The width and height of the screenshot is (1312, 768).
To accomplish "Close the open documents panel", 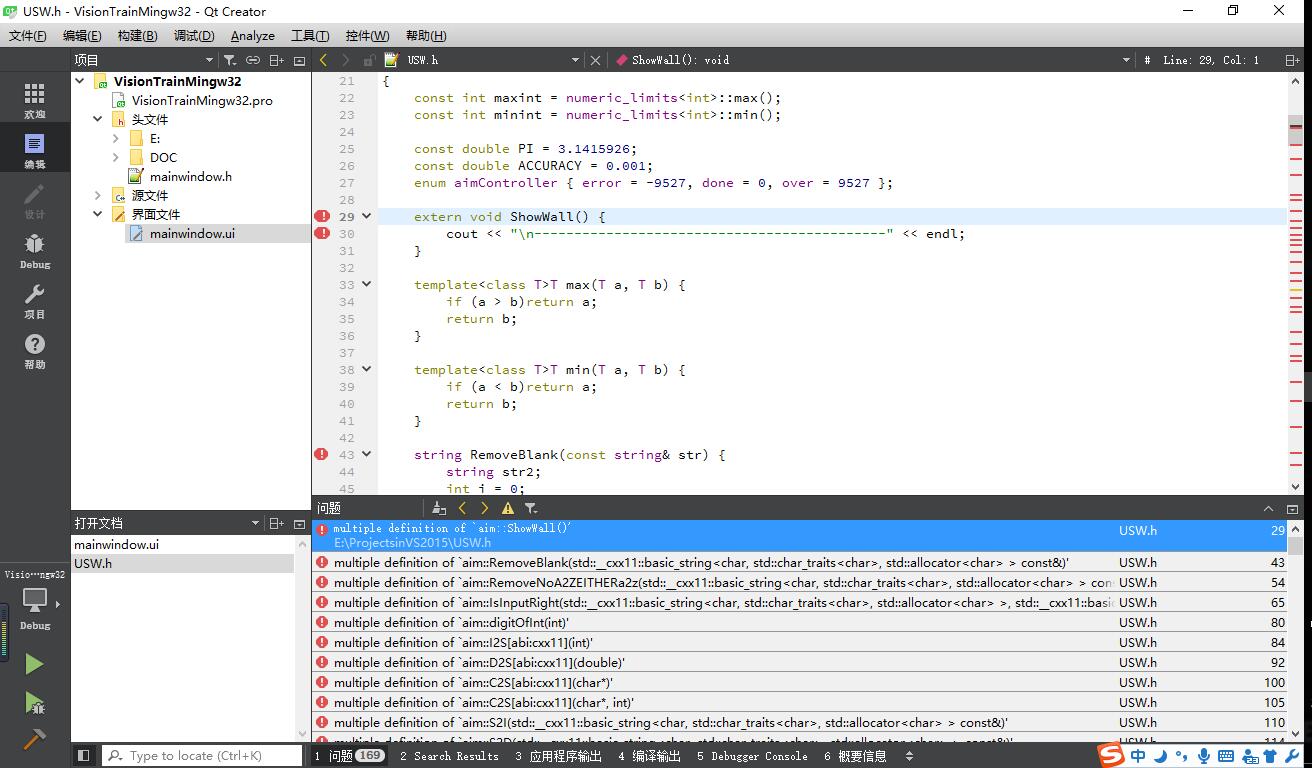I will [x=299, y=523].
